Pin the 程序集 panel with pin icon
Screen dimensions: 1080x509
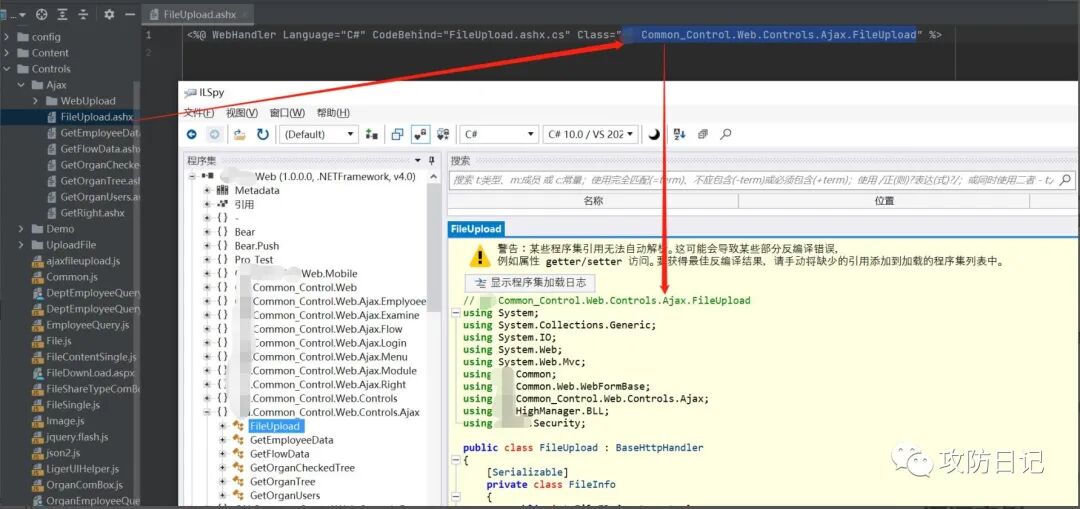pyautogui.click(x=432, y=160)
